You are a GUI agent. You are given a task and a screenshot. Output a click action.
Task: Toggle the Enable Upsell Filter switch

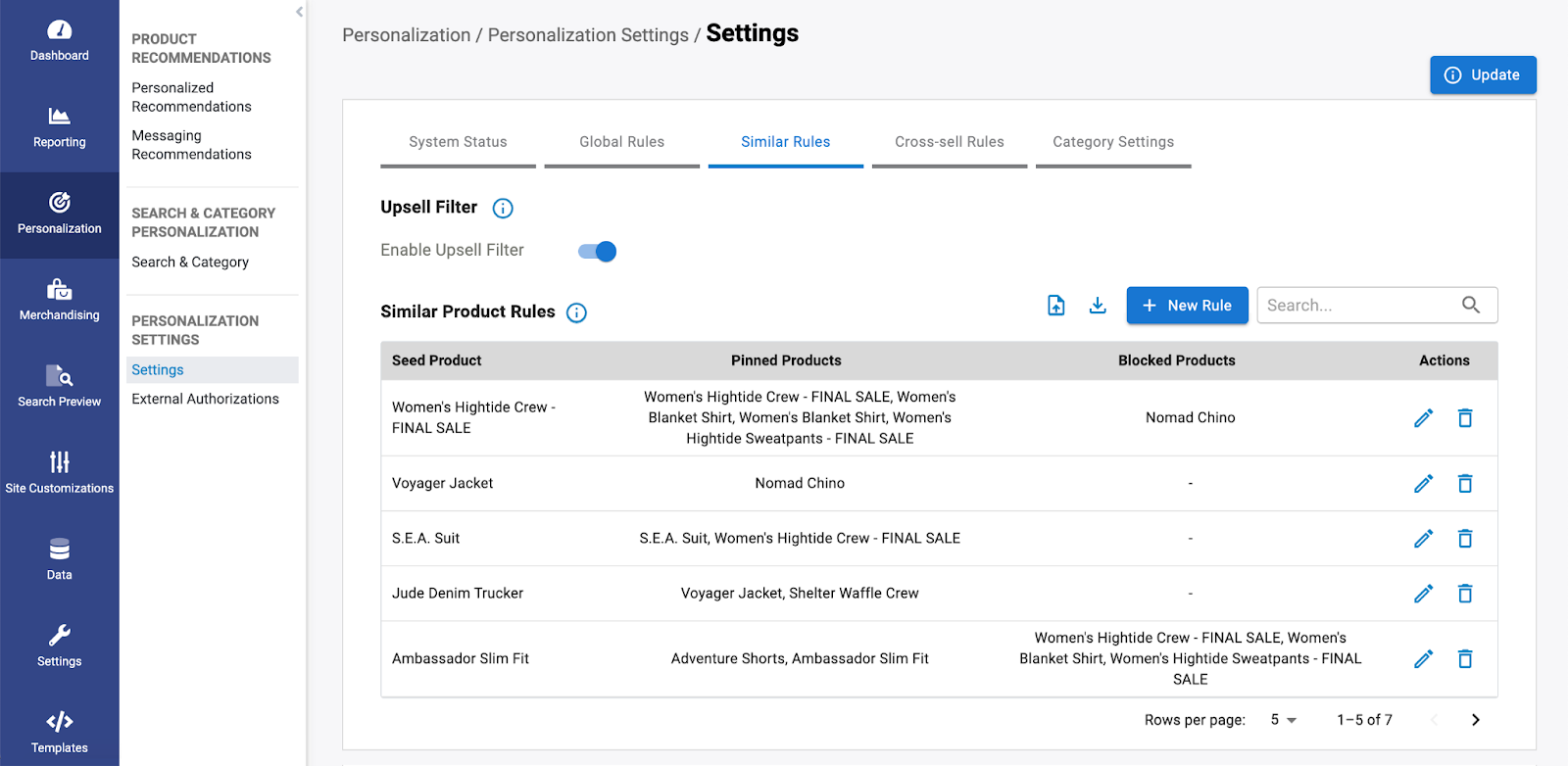pyautogui.click(x=597, y=252)
